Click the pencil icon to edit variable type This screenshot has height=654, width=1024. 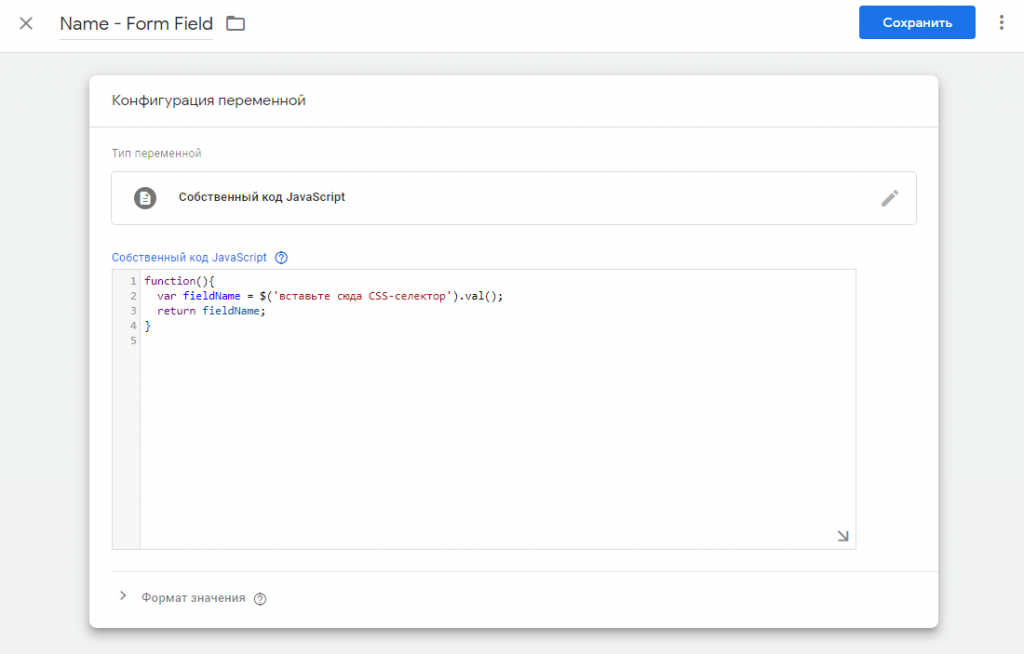tap(889, 198)
